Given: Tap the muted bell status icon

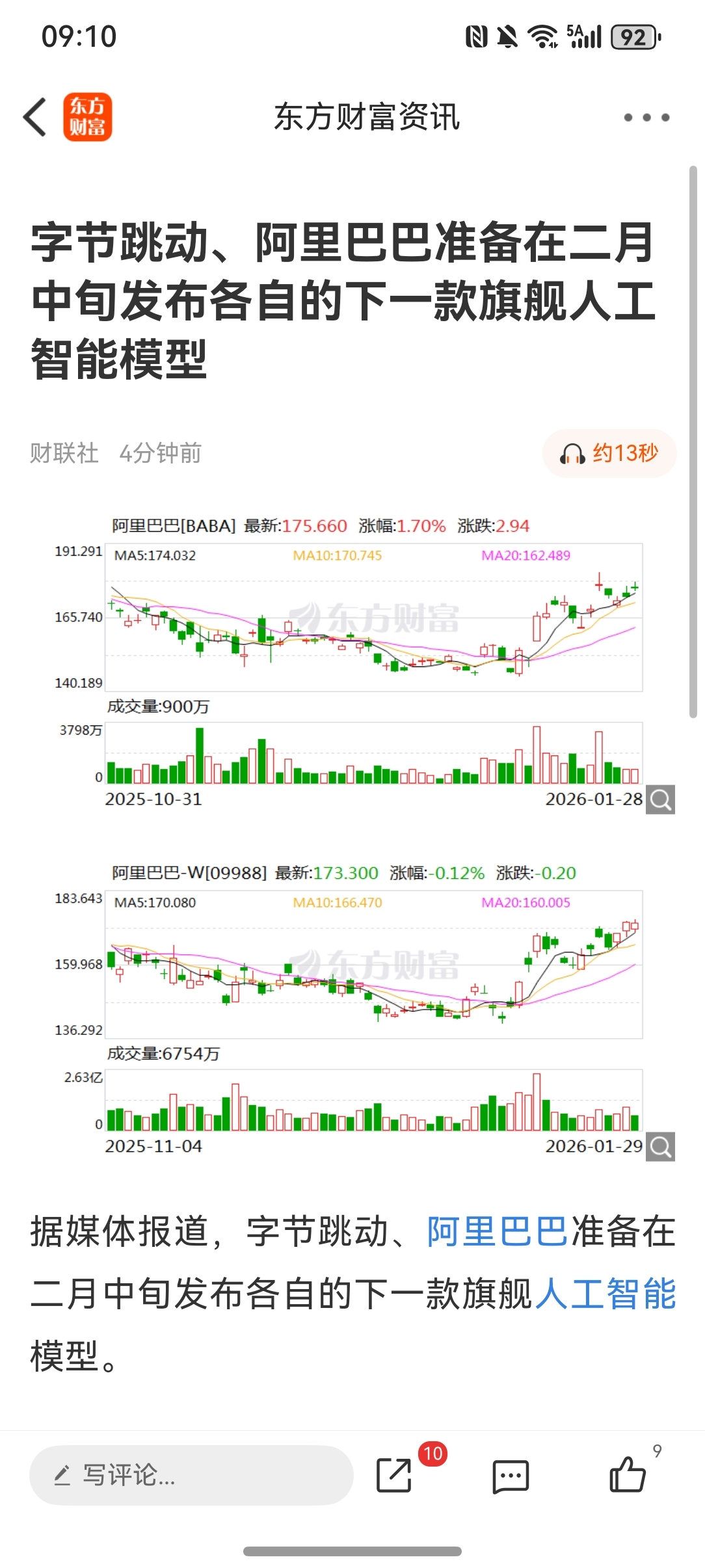Looking at the screenshot, I should (508, 37).
